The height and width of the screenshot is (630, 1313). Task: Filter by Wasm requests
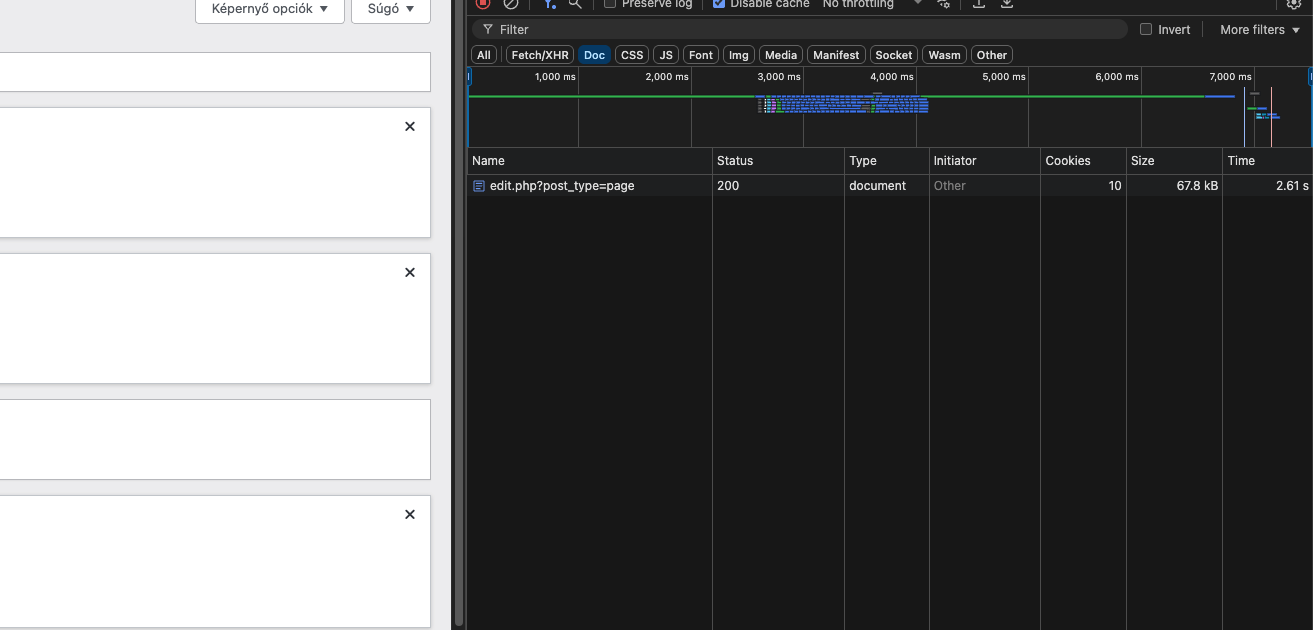tap(944, 55)
